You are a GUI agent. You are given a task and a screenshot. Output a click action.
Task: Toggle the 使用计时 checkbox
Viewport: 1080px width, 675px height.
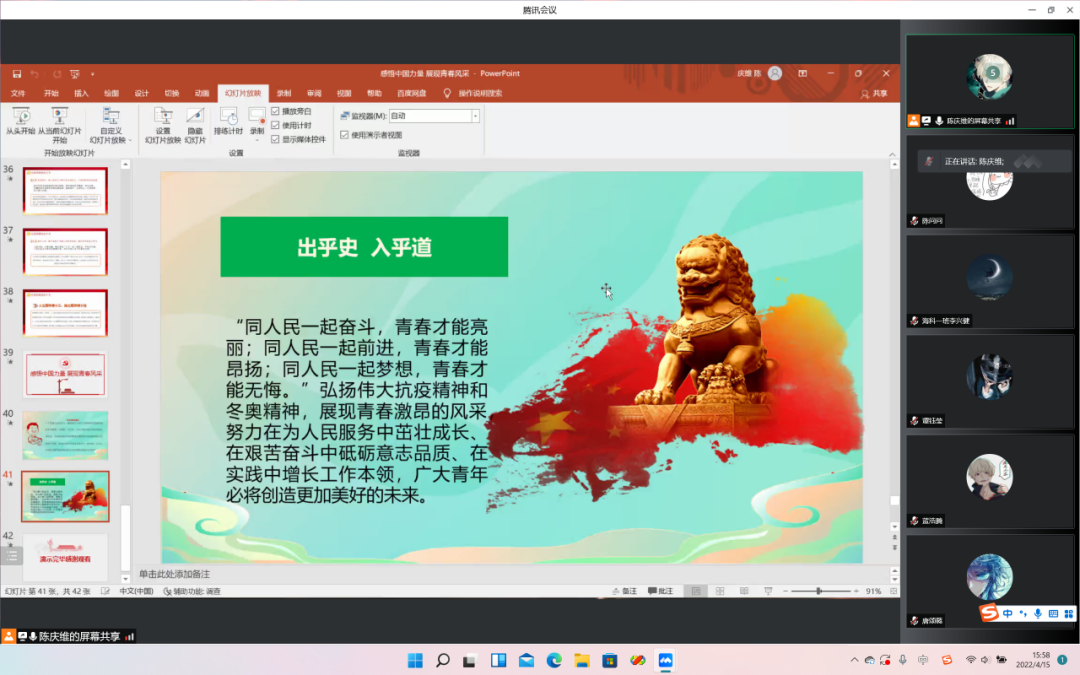pos(275,125)
